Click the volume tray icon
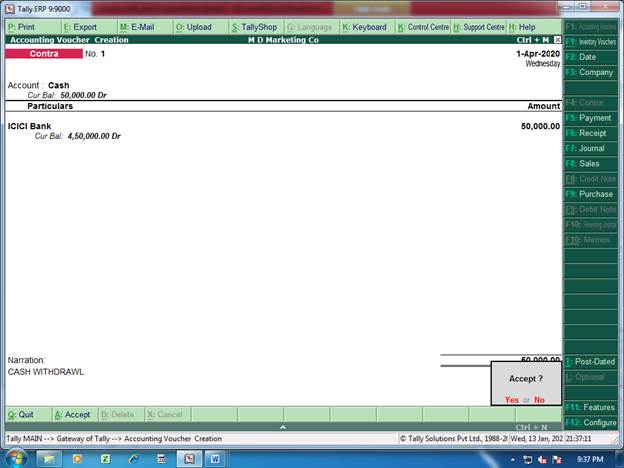Screen dimensions: 624x468 click(542, 460)
